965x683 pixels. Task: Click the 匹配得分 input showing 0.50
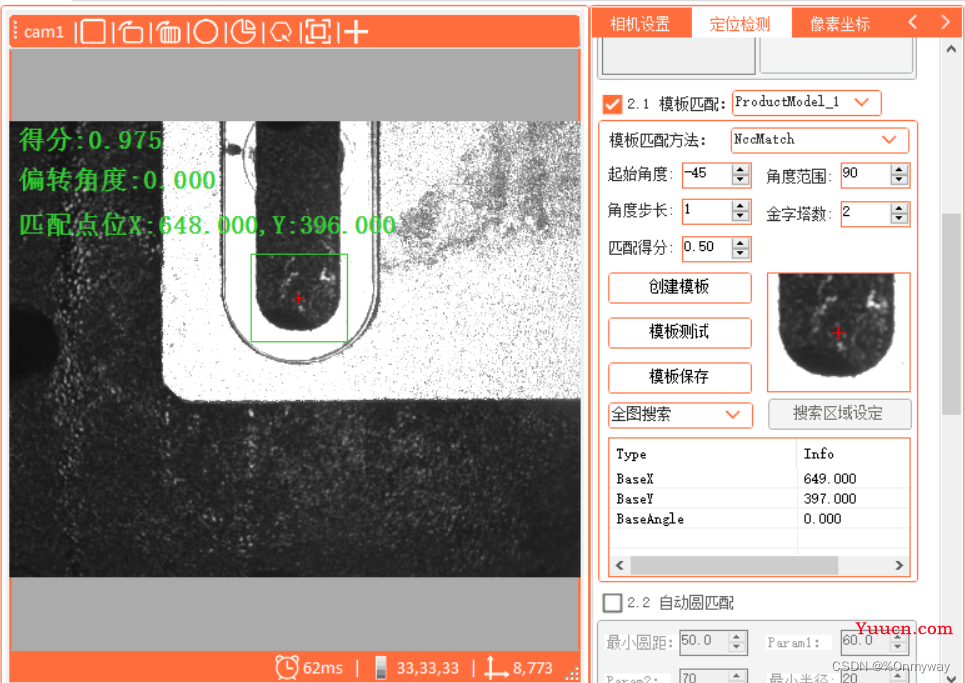coord(707,249)
